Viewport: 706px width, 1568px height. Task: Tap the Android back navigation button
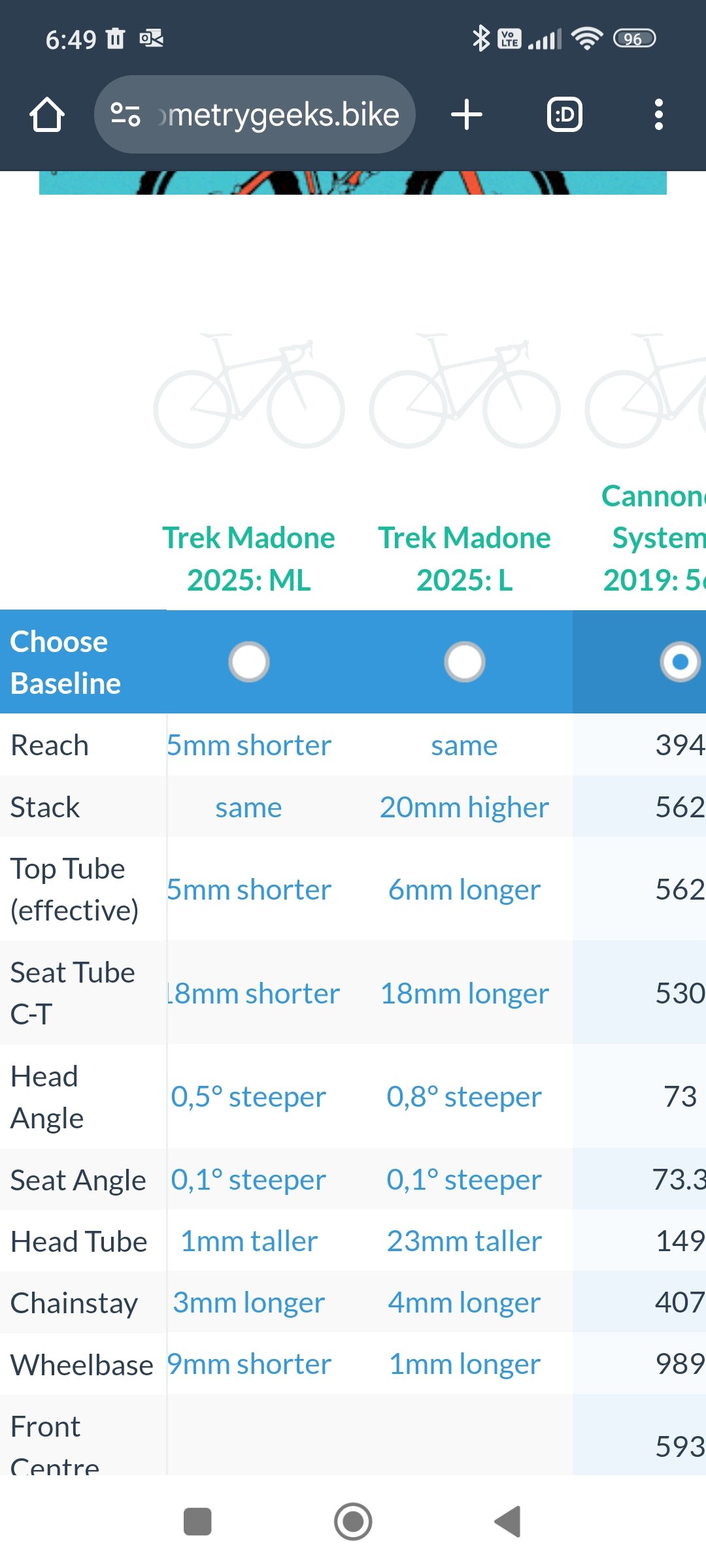pos(508,1522)
